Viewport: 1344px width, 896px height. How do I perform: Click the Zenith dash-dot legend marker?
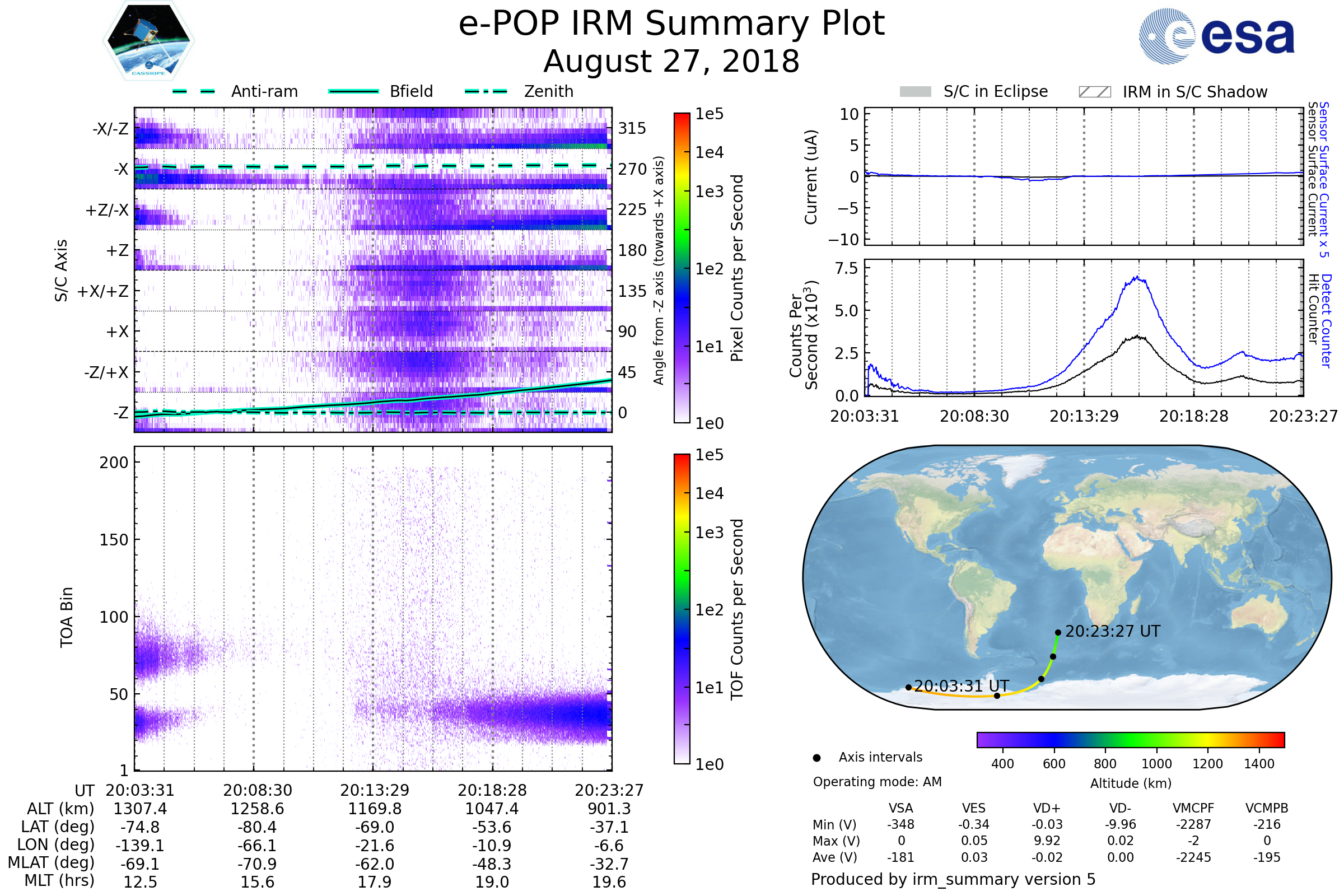click(x=486, y=91)
